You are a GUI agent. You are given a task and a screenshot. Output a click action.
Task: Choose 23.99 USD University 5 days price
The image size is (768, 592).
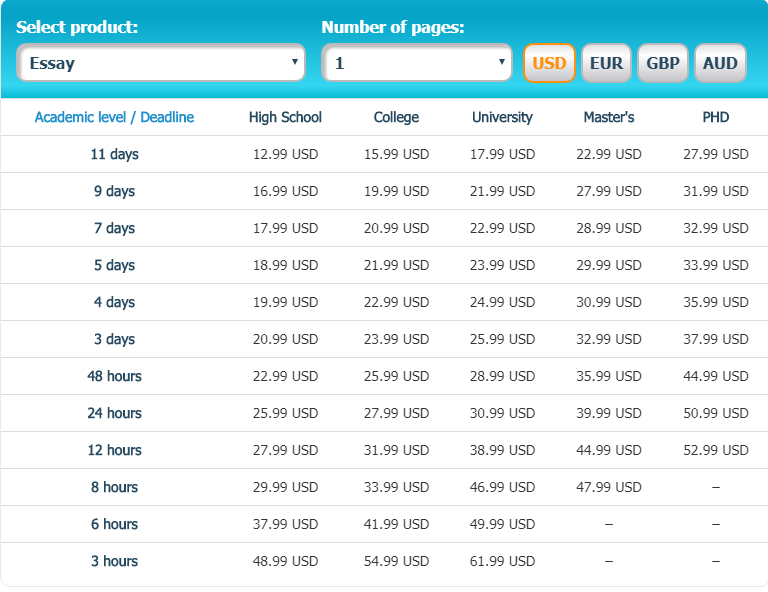point(502,265)
